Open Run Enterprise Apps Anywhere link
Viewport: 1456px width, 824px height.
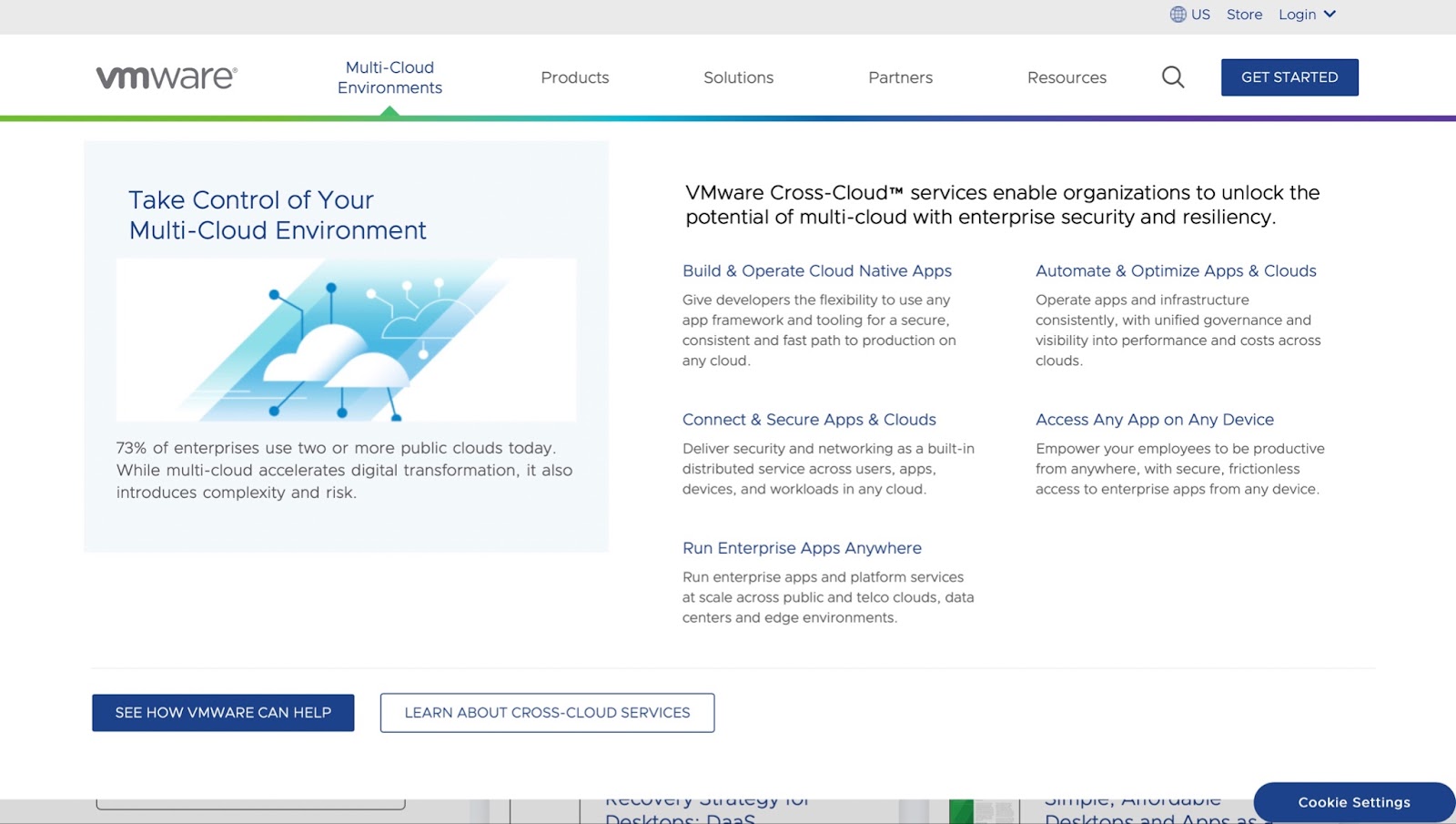tap(802, 548)
